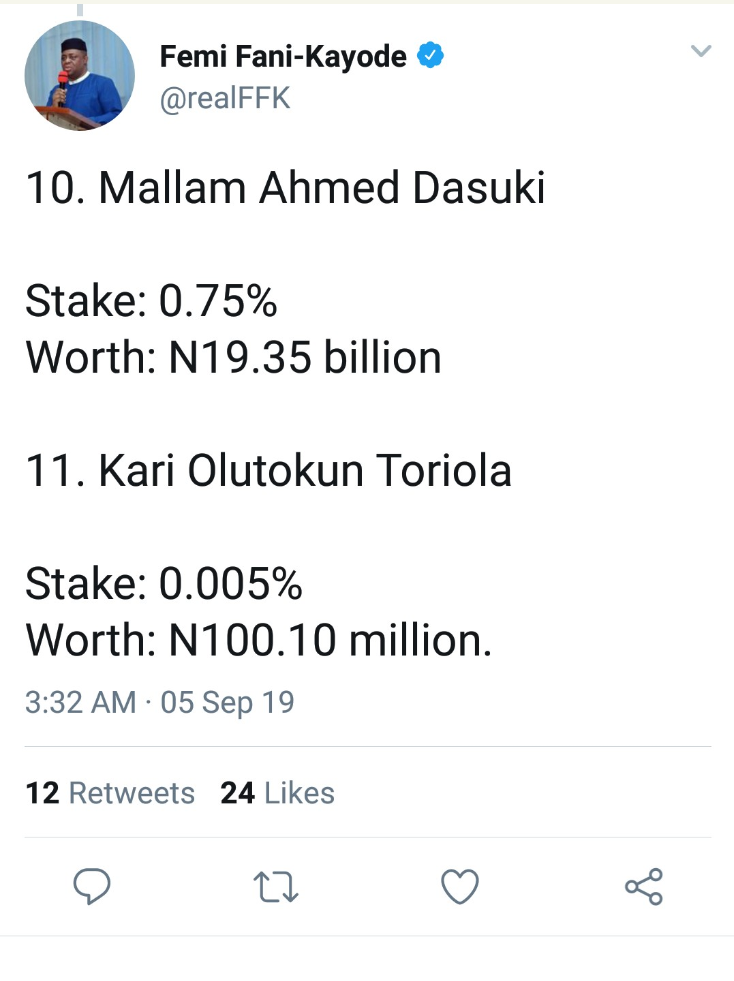Select the '10. Mallam Ahmed Dasuki' line
The height and width of the screenshot is (981, 734).
pyautogui.click(x=285, y=188)
